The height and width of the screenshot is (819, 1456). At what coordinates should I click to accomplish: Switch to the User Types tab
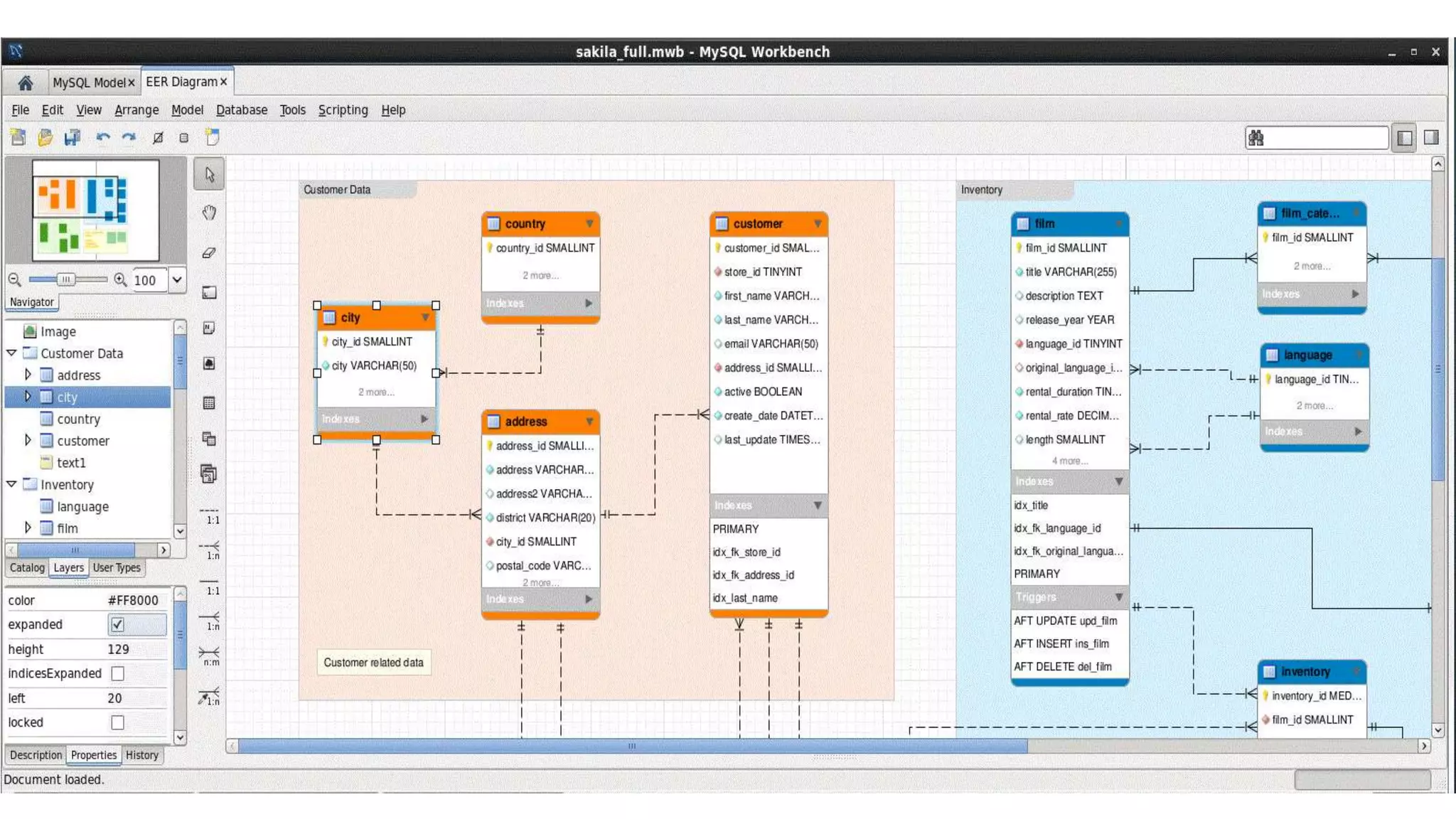click(x=117, y=567)
